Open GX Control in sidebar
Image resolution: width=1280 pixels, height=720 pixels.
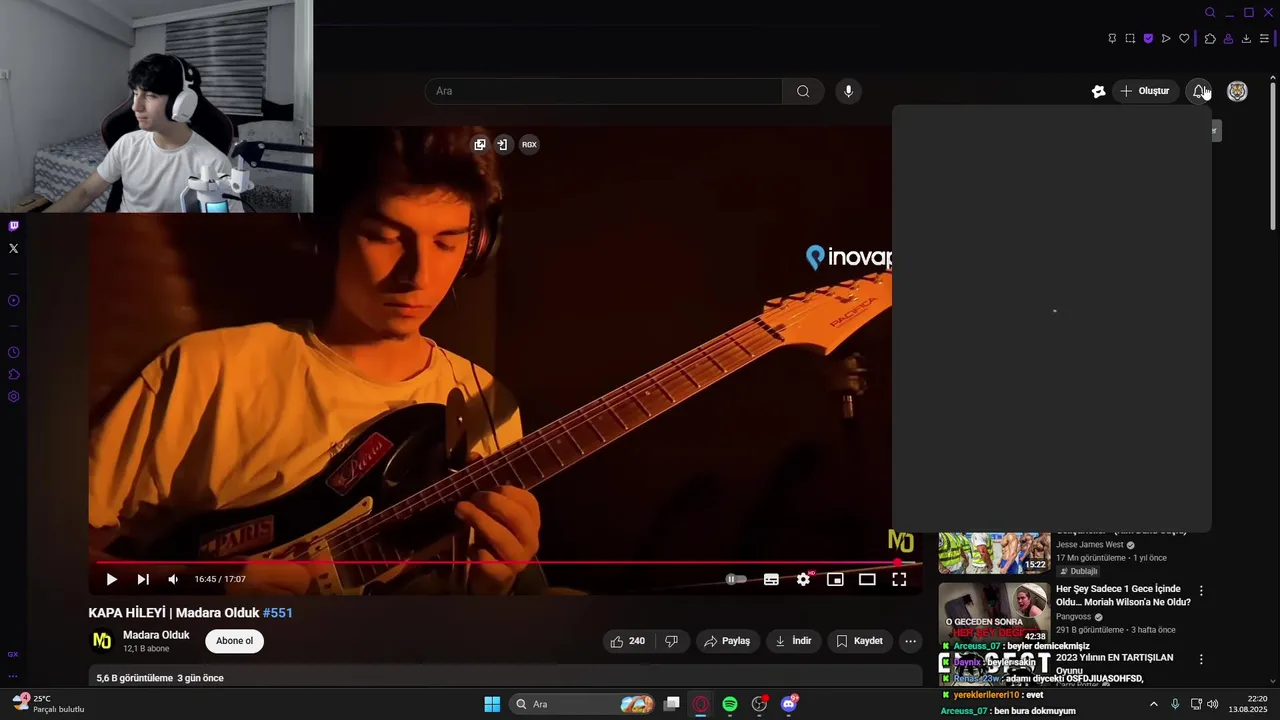[x=13, y=654]
